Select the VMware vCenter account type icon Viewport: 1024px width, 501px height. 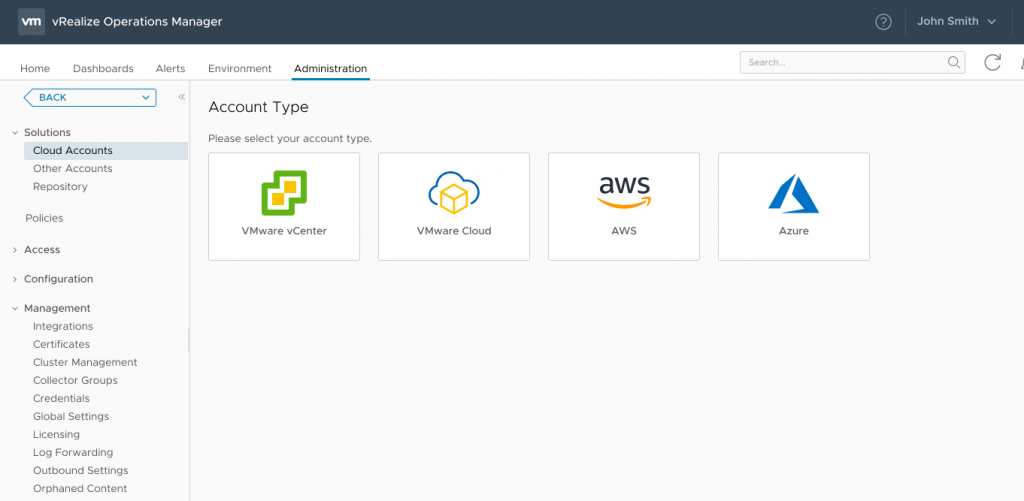coord(284,192)
